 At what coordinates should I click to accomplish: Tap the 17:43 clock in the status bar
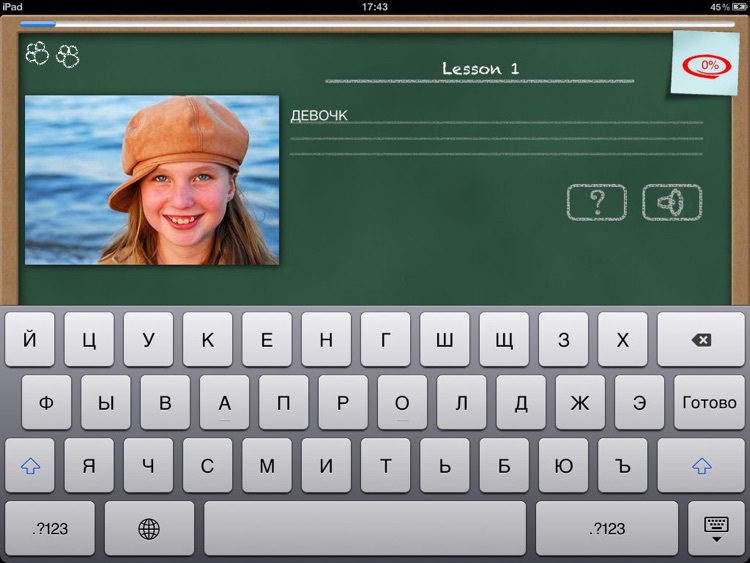pyautogui.click(x=375, y=7)
